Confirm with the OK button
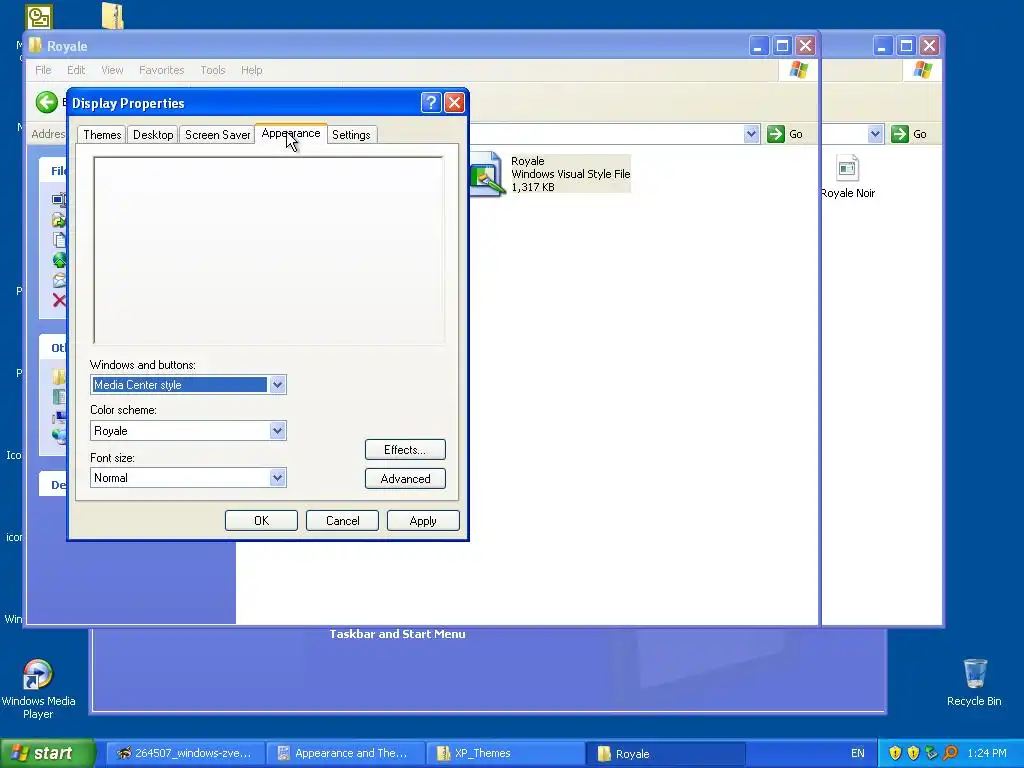The image size is (1024, 768). point(261,520)
